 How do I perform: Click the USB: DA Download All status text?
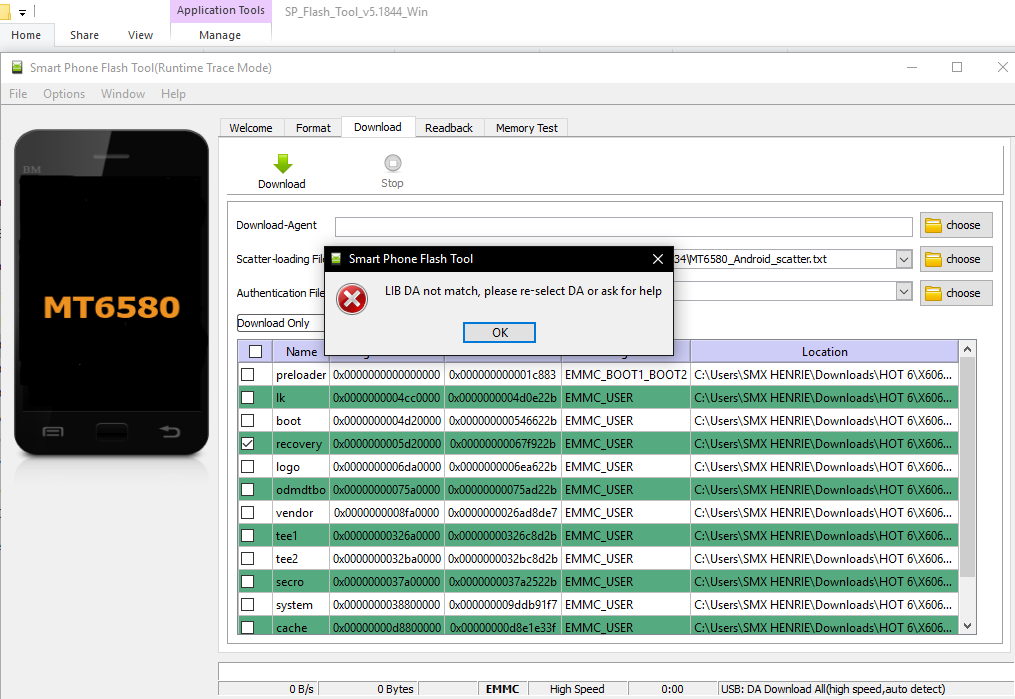pyautogui.click(x=833, y=689)
